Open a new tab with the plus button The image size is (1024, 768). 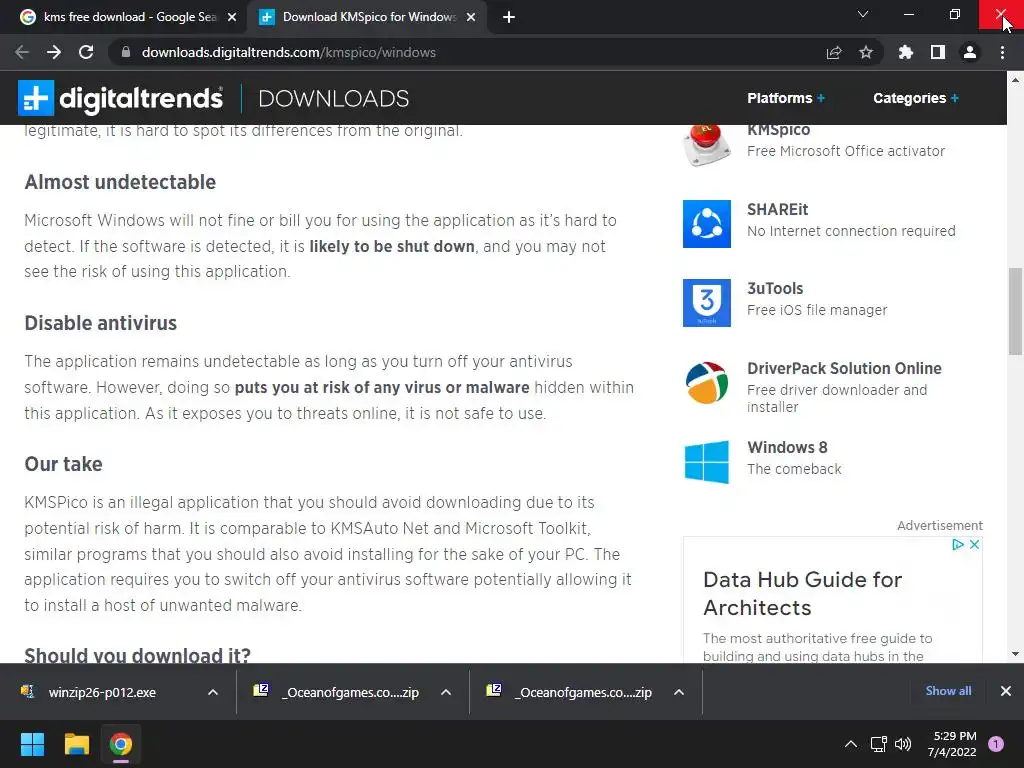pyautogui.click(x=509, y=17)
